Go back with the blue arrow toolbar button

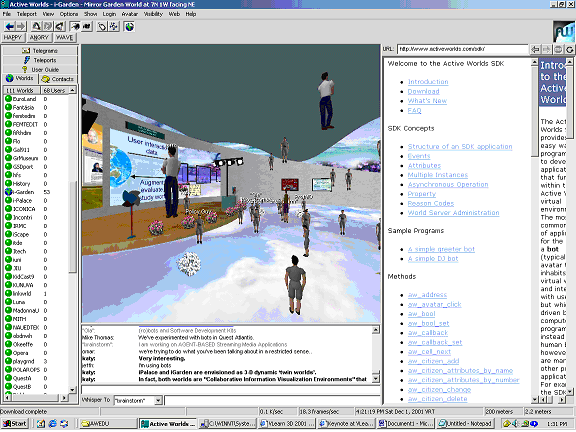pos(10,26)
